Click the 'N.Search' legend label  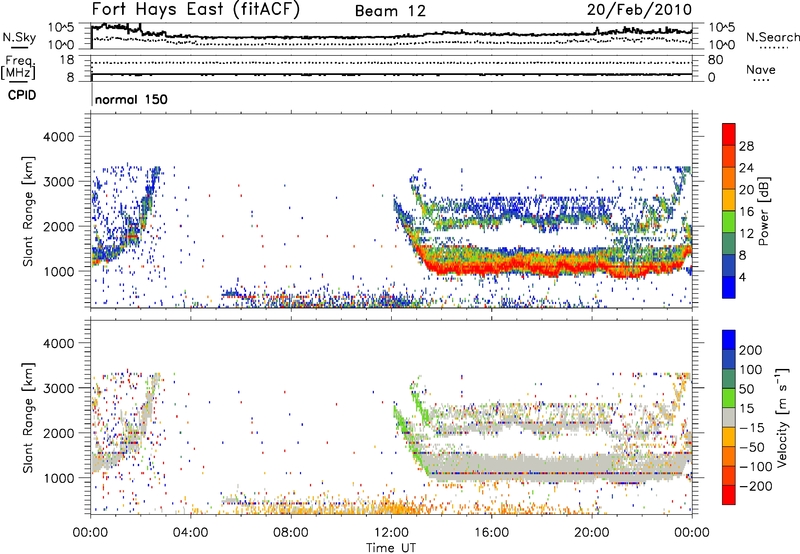tap(773, 37)
